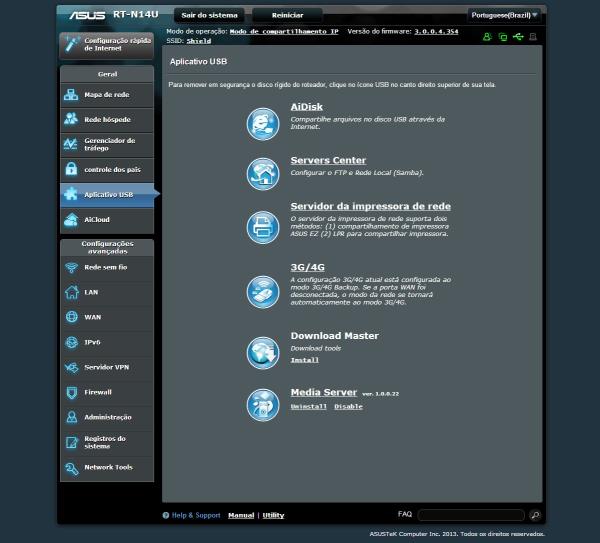Select Aplicativo USB sidebar item
Image resolution: width=600 pixels, height=543 pixels.
coord(107,195)
